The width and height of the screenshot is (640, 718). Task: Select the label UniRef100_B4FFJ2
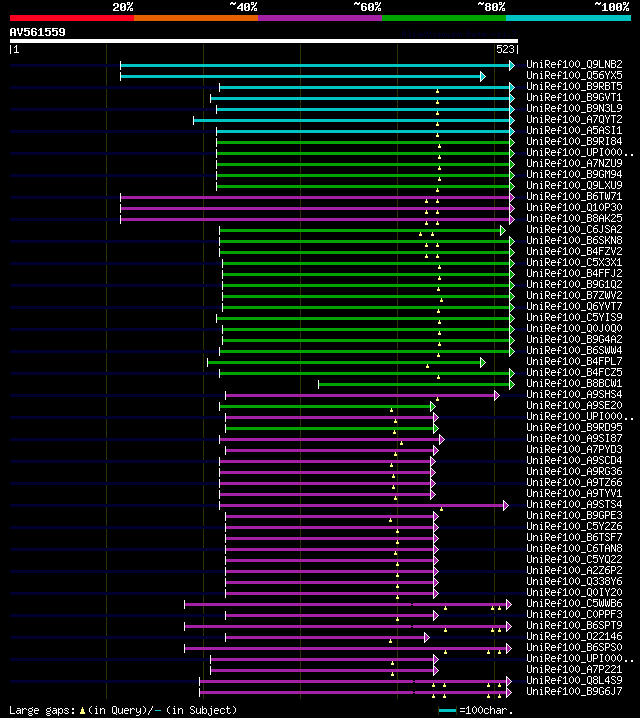click(574, 273)
